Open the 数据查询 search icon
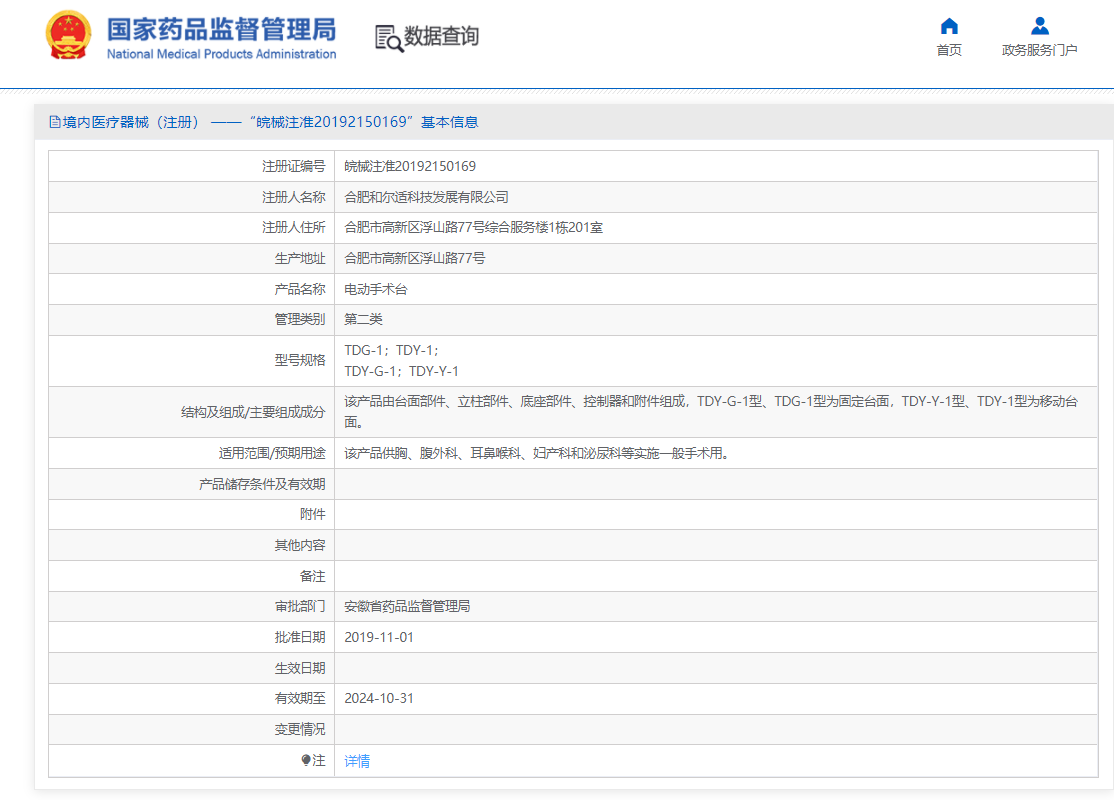 pyautogui.click(x=389, y=38)
